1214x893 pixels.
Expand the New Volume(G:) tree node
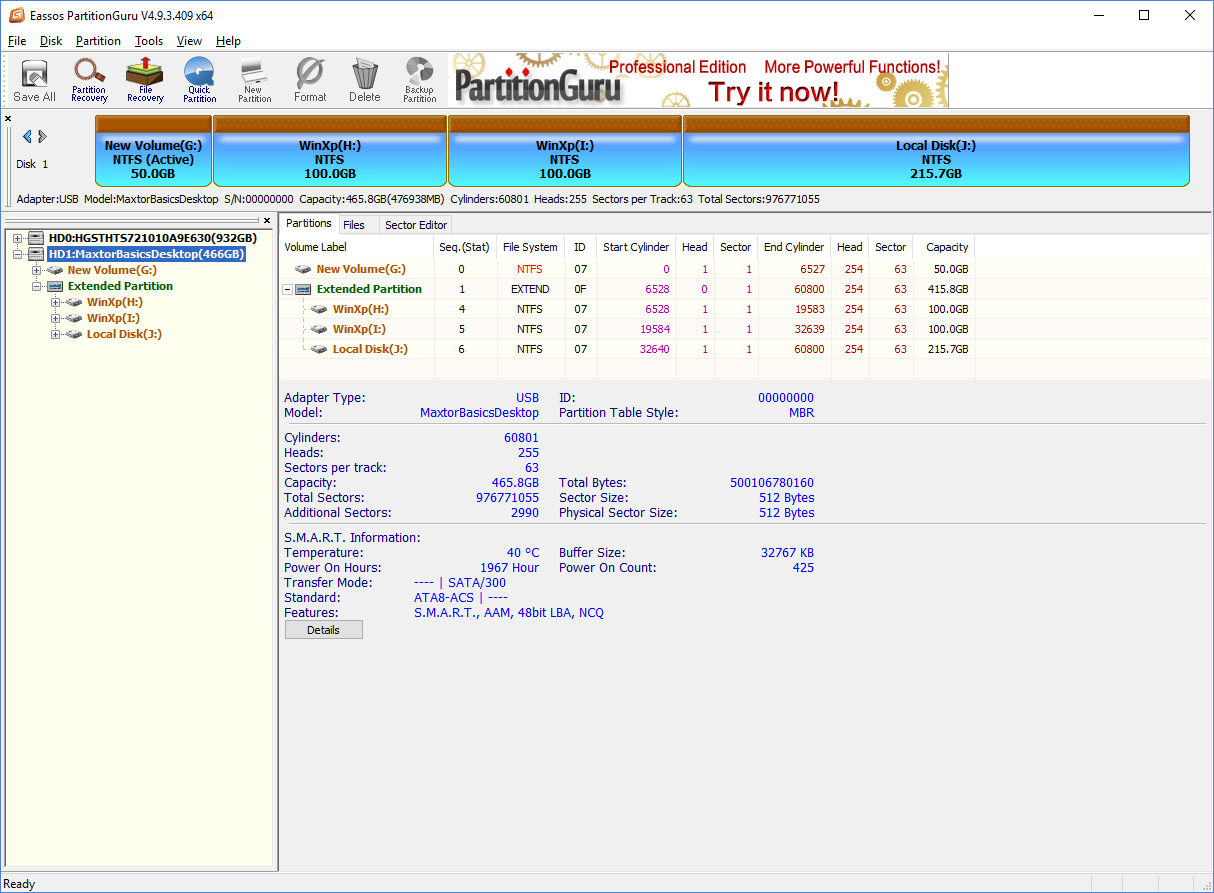click(x=37, y=270)
